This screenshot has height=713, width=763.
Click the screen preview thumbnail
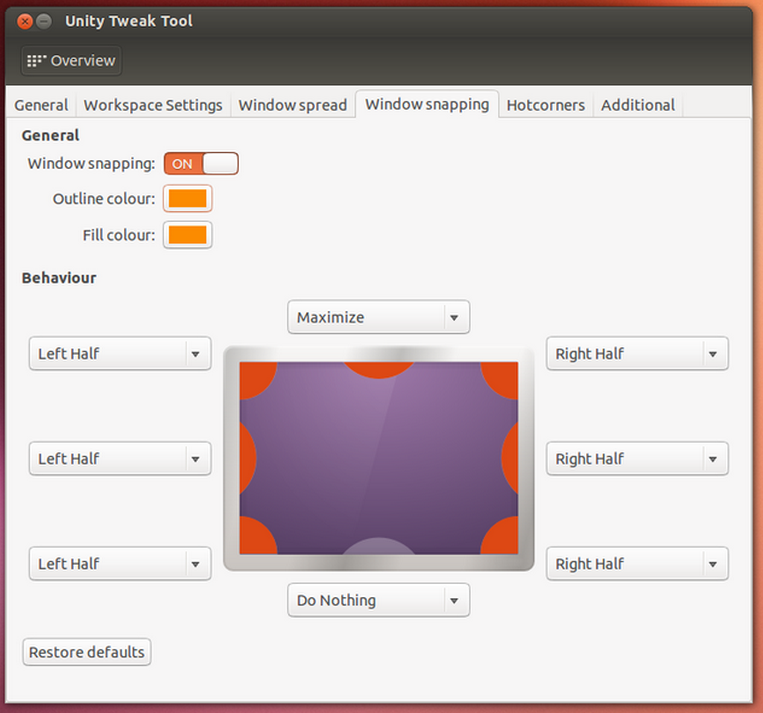(379, 458)
